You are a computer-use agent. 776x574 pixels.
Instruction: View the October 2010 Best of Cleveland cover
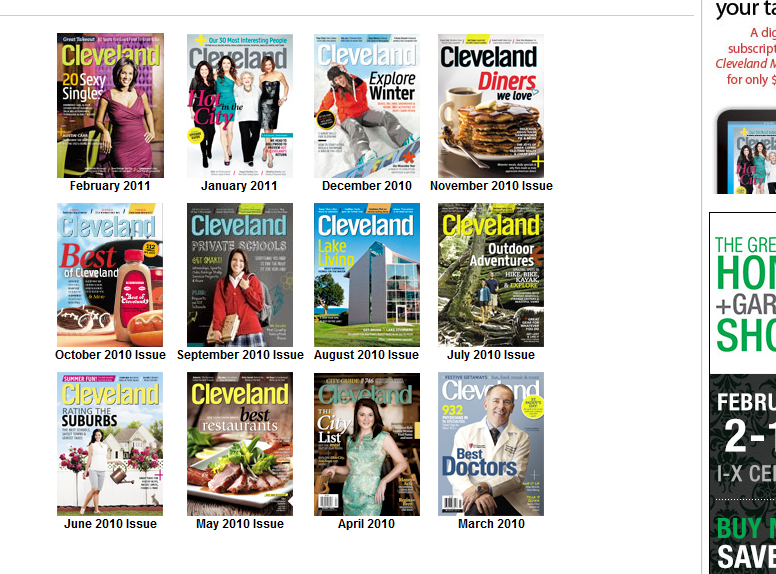coord(110,275)
